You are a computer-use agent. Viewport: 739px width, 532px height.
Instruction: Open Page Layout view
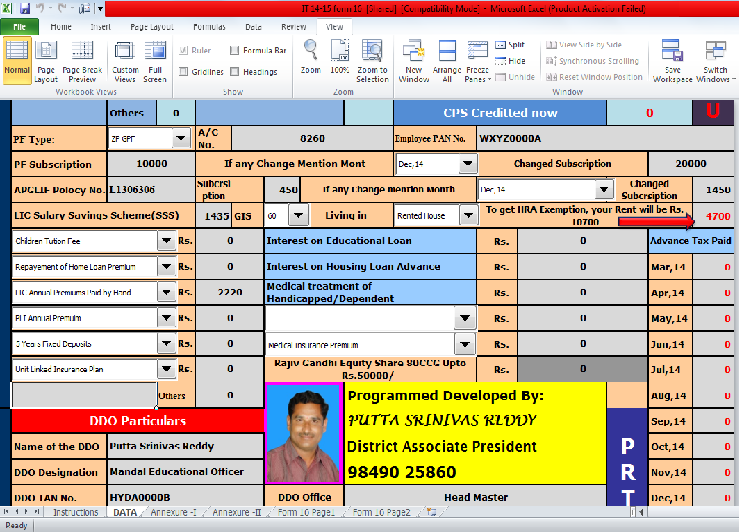46,62
